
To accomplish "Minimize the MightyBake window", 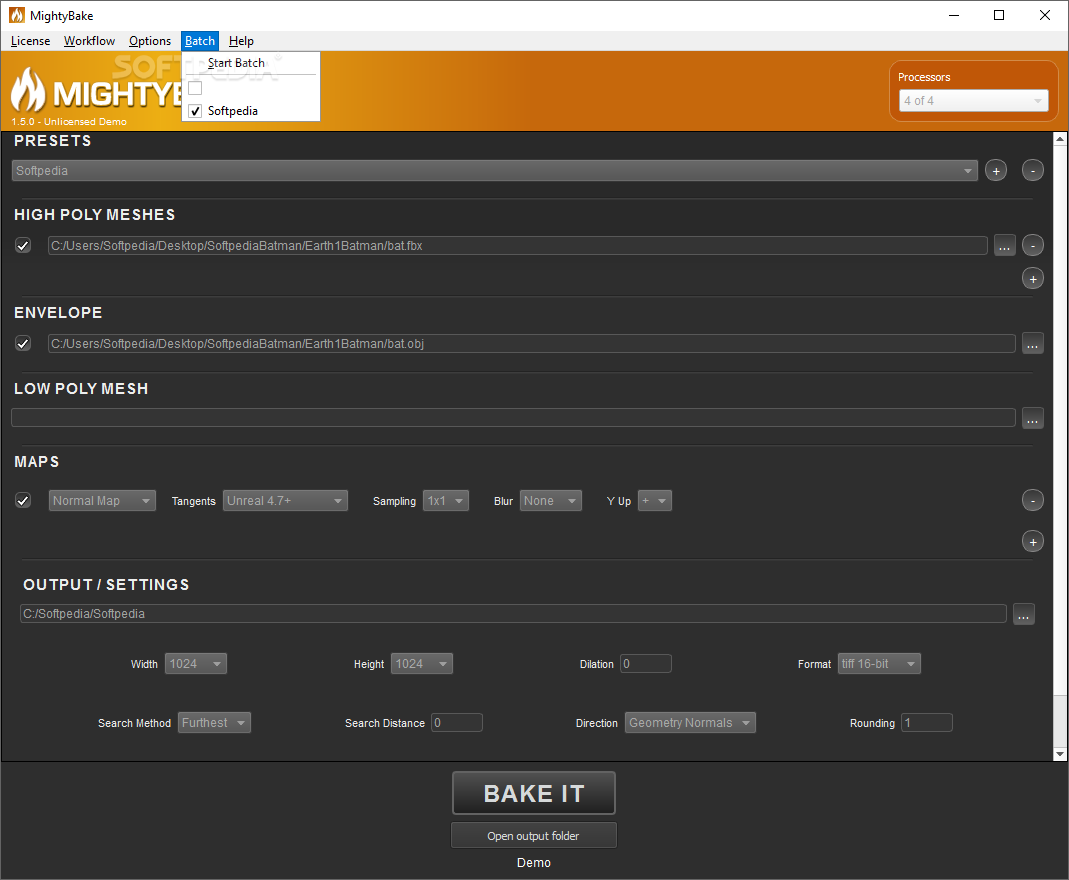I will tap(954, 15).
